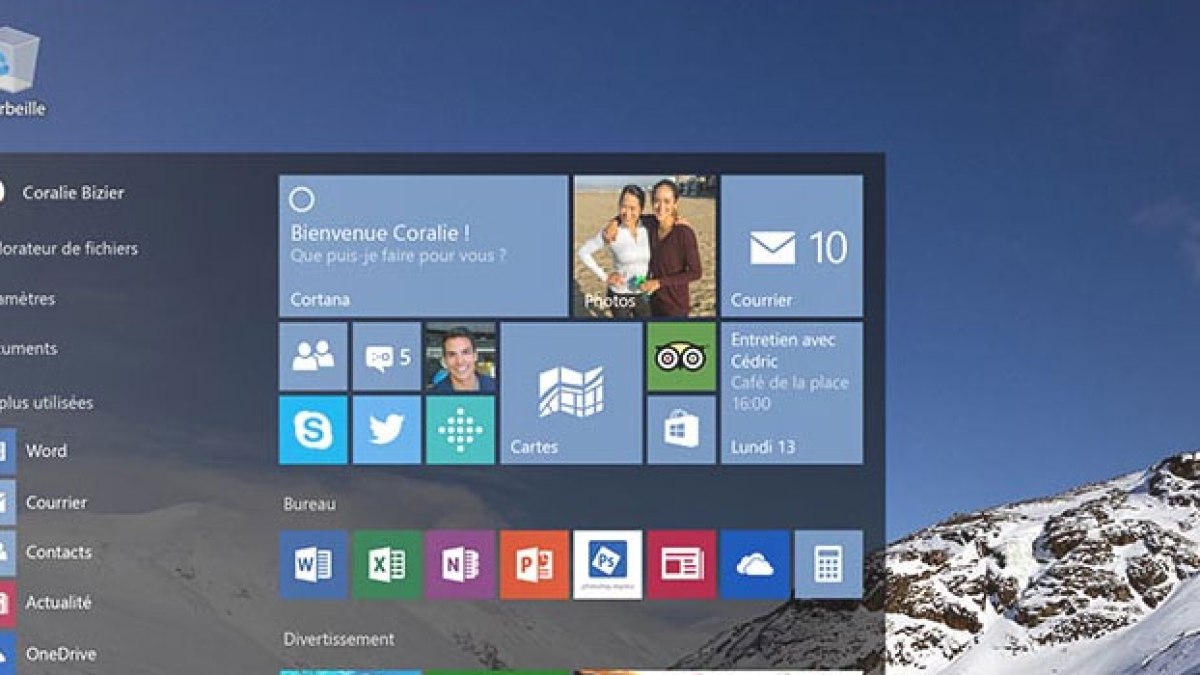The height and width of the screenshot is (675, 1200).
Task: Click the Bureau group heading
Action: 309,504
